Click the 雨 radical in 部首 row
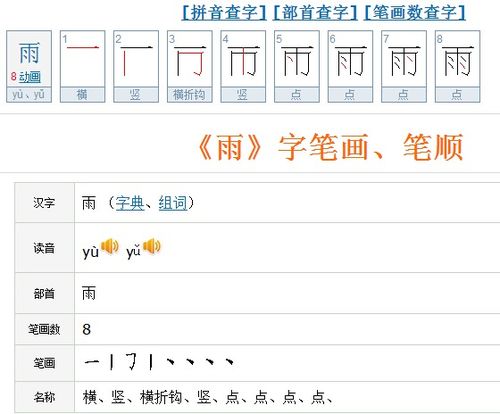 (x=89, y=293)
